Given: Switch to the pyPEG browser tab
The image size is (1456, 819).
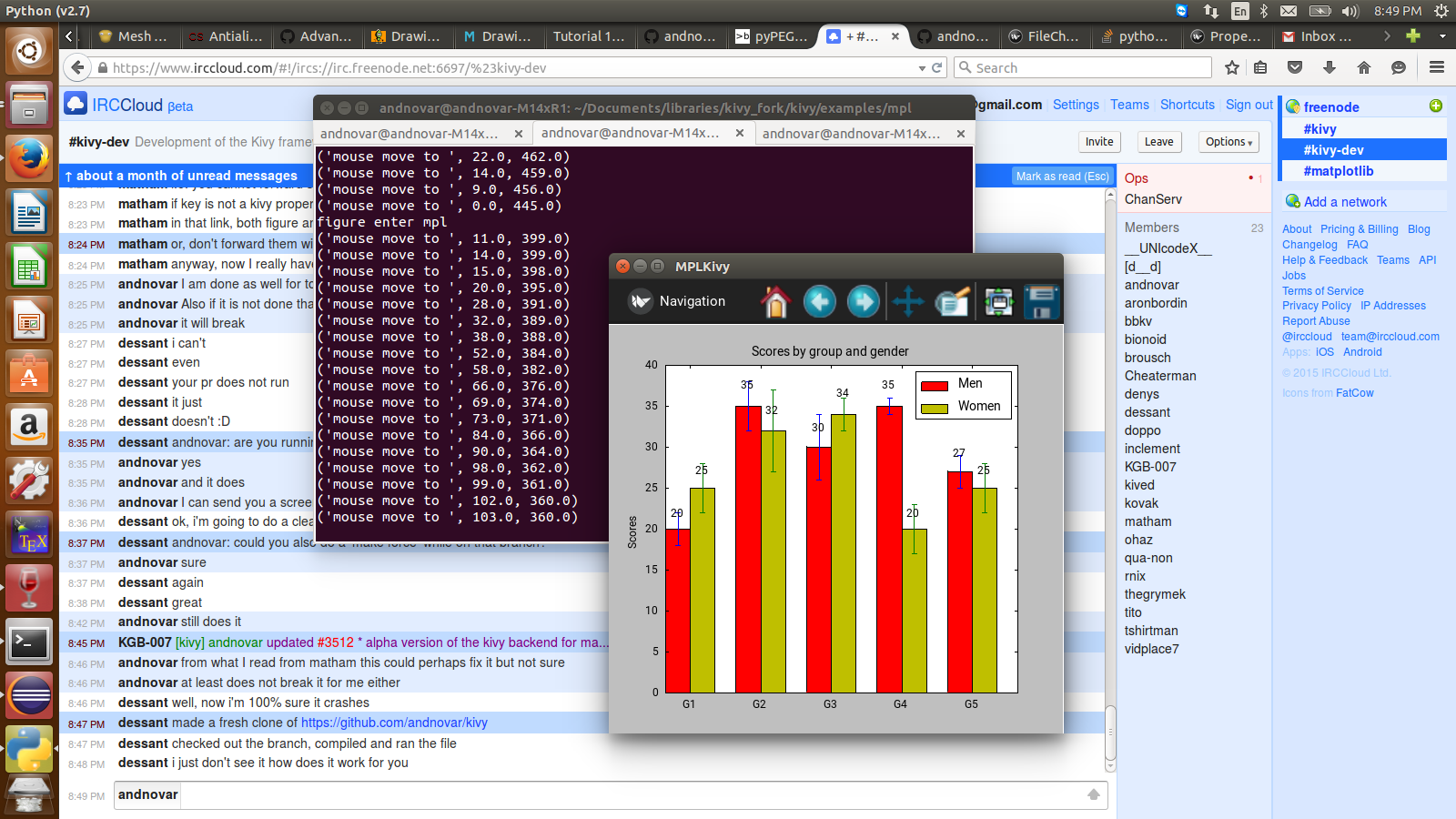Looking at the screenshot, I should [x=772, y=36].
